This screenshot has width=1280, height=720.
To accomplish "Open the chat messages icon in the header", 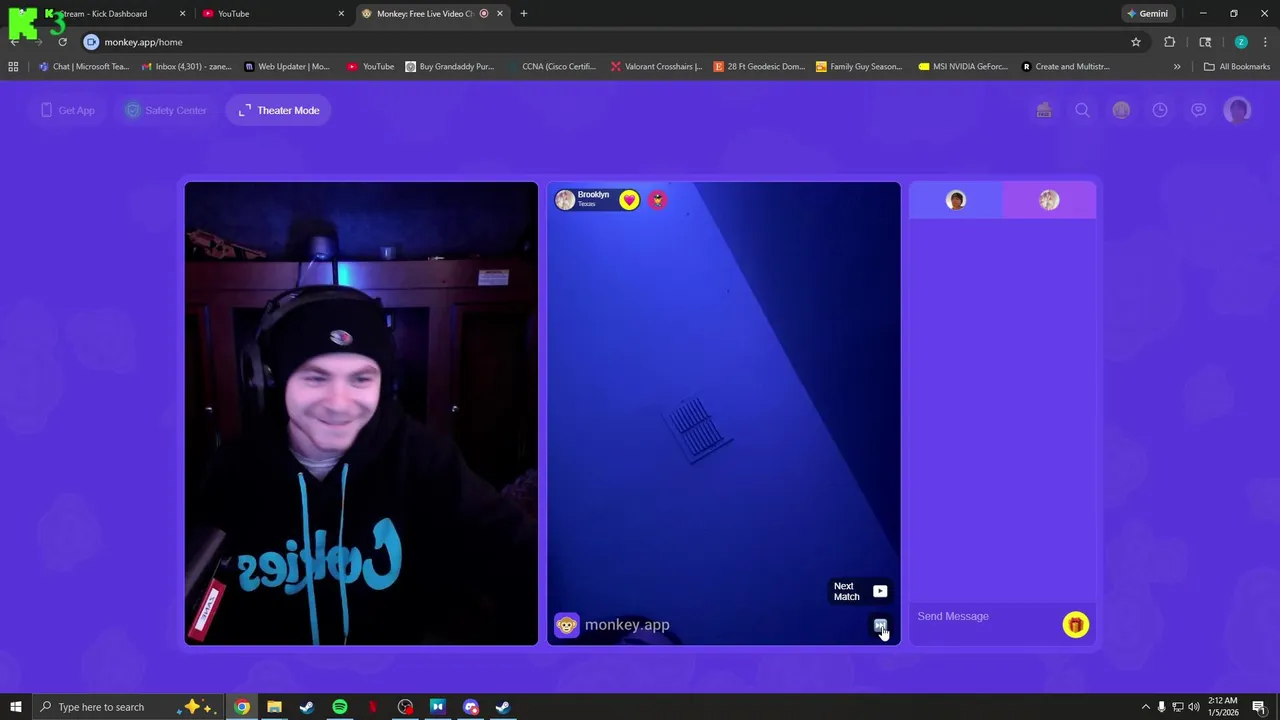I will 1198,110.
